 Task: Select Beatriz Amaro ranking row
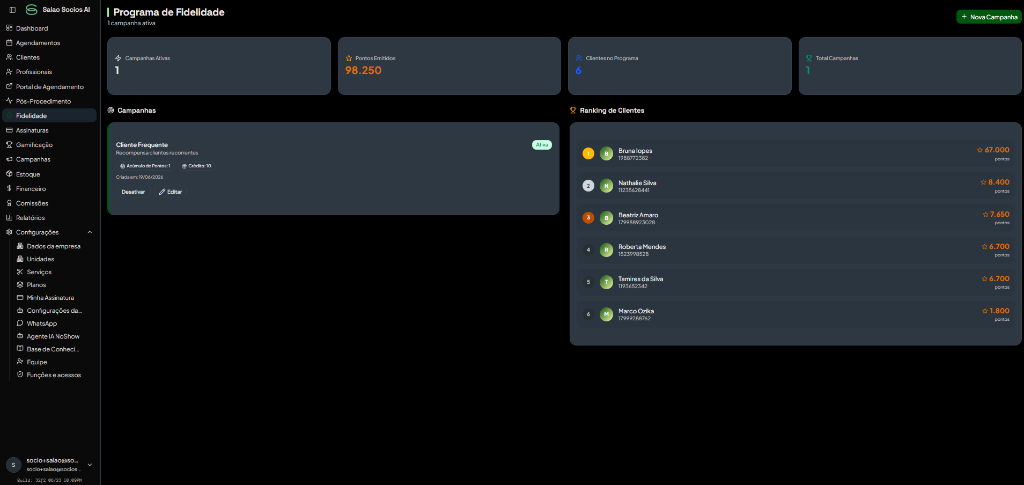pos(795,218)
